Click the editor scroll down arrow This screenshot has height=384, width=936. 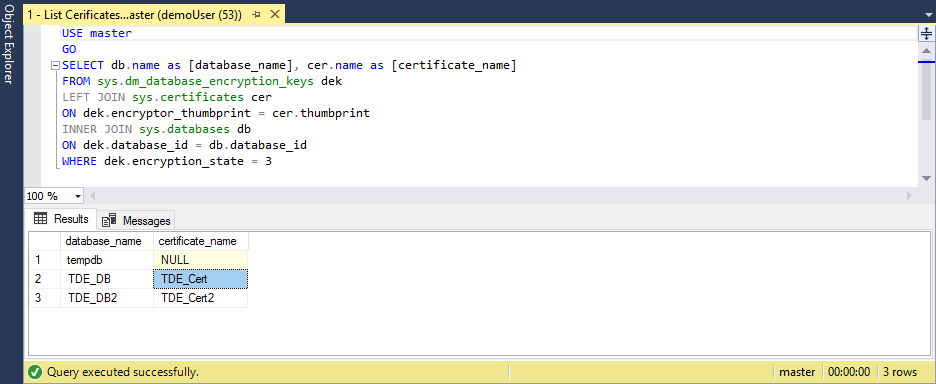pyautogui.click(x=926, y=178)
